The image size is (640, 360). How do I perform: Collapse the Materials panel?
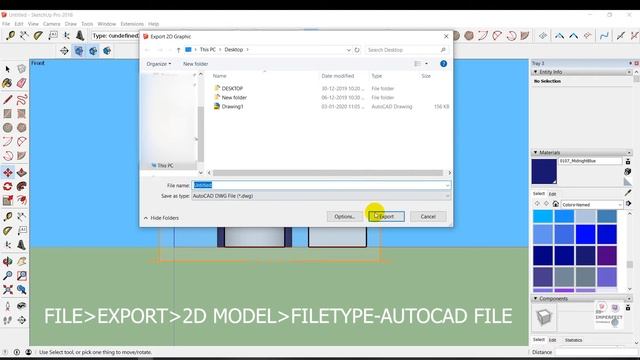click(x=535, y=152)
